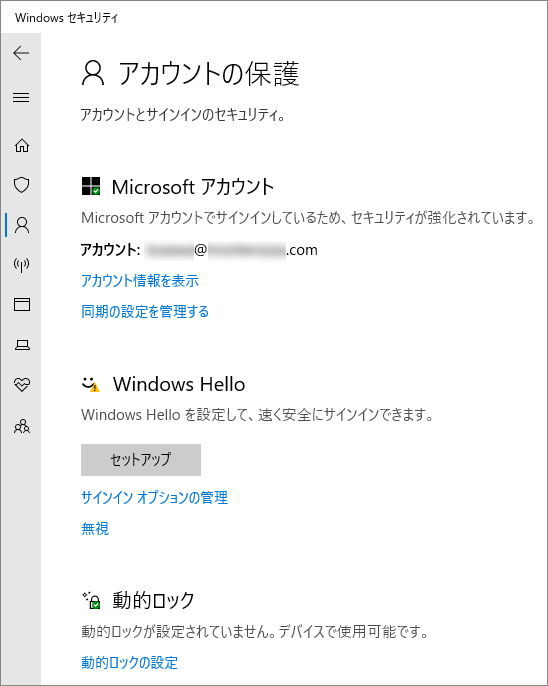Go back with the arrow icon
This screenshot has width=548, height=686.
pyautogui.click(x=21, y=53)
